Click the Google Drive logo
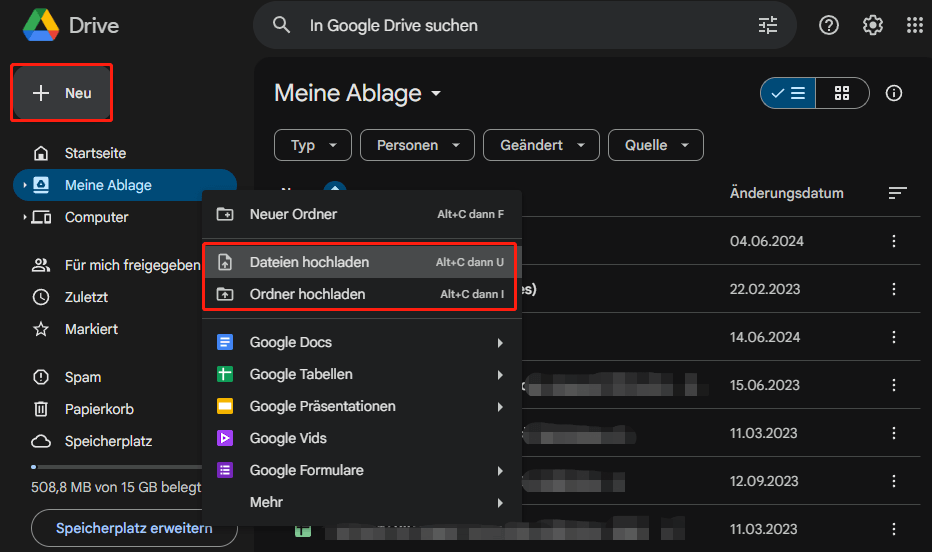The height and width of the screenshot is (552, 932). (41, 25)
